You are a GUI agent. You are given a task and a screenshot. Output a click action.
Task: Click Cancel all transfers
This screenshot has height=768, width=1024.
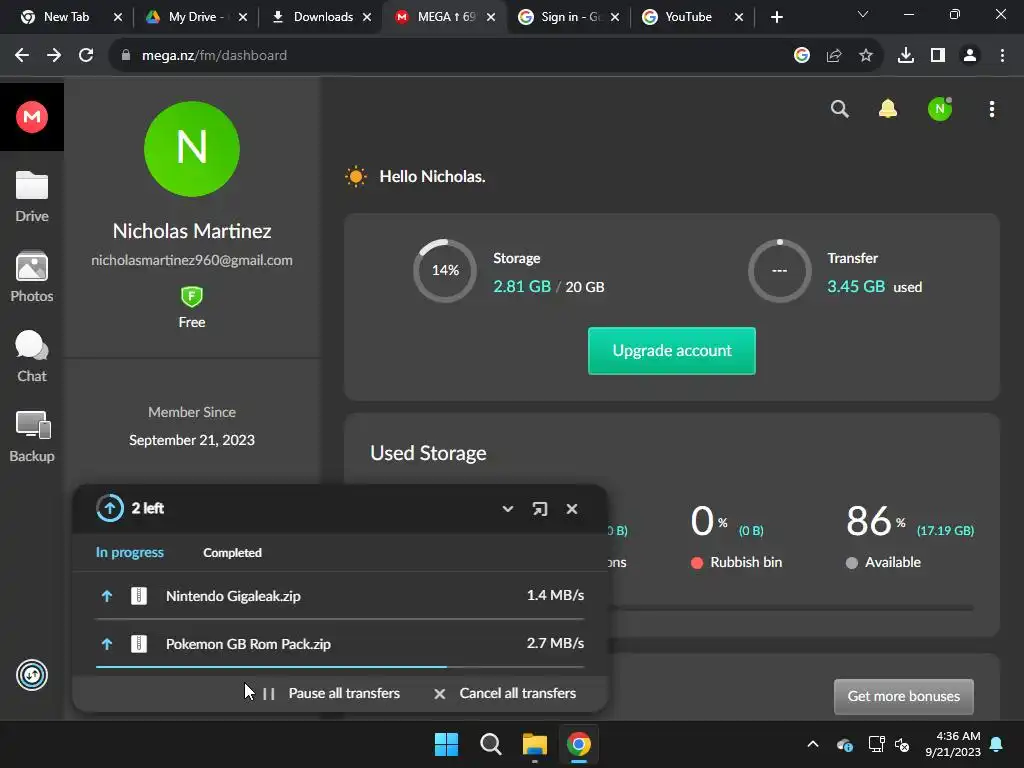(505, 694)
